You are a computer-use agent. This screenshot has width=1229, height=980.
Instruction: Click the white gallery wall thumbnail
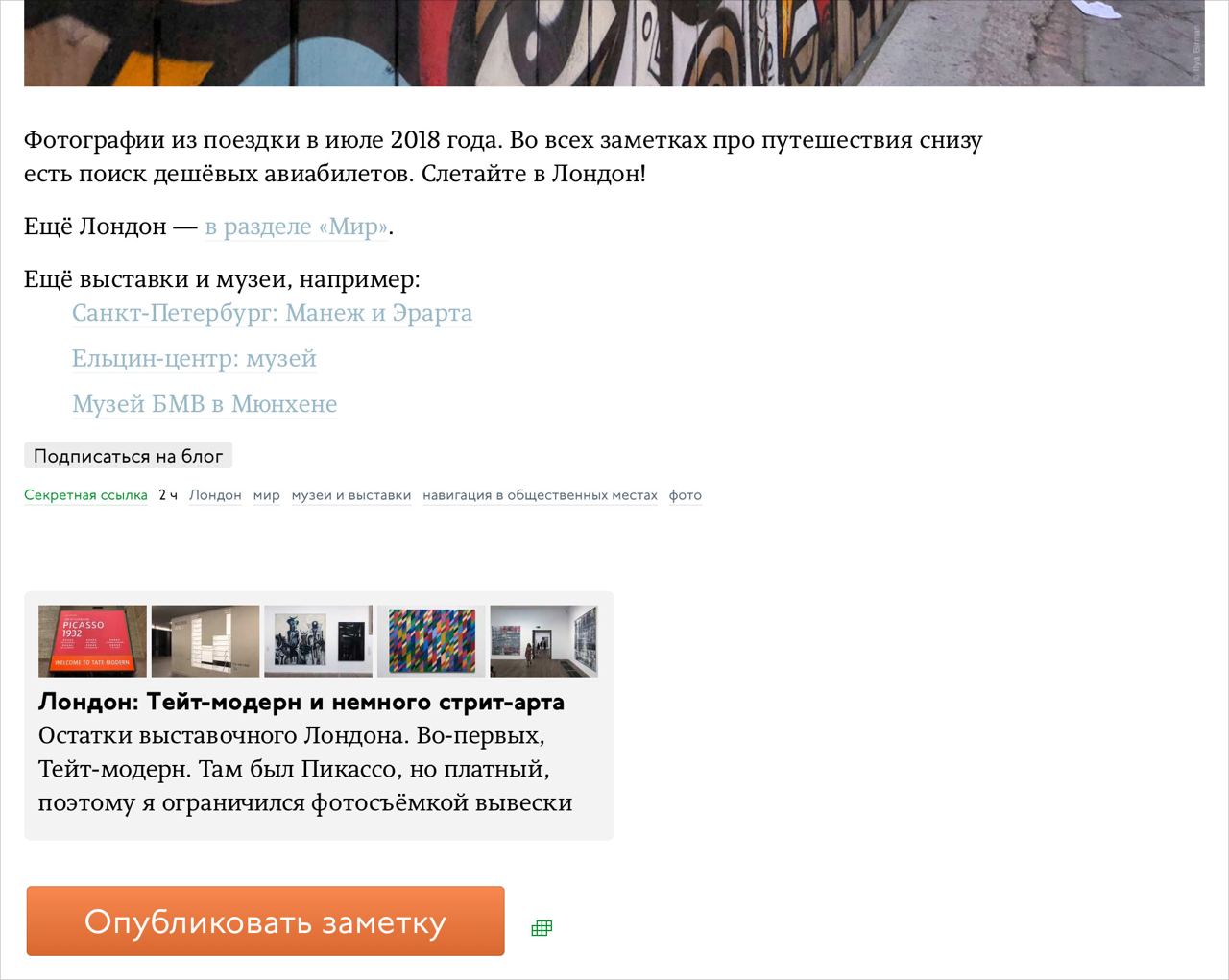(x=205, y=641)
